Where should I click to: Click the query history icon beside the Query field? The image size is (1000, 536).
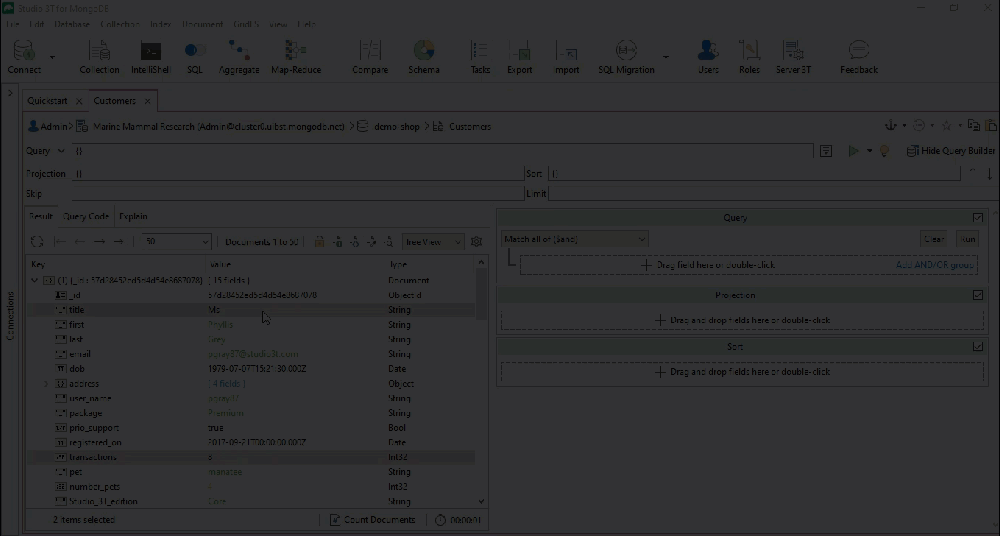[x=826, y=151]
